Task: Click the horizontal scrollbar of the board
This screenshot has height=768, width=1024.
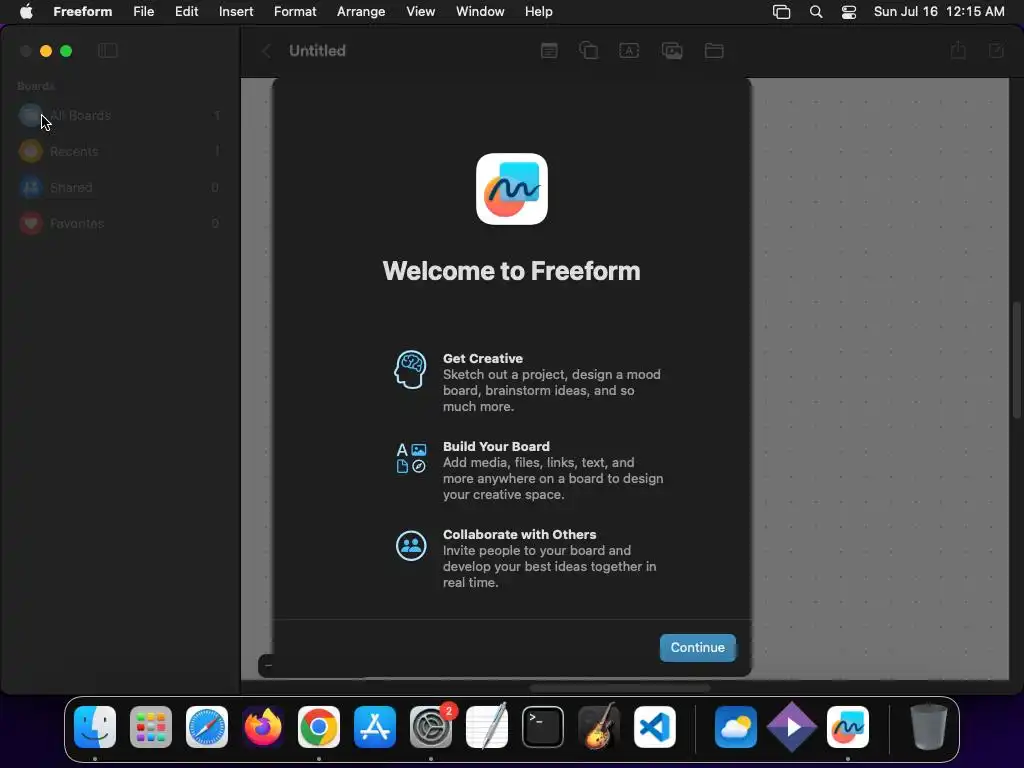Action: click(x=619, y=688)
